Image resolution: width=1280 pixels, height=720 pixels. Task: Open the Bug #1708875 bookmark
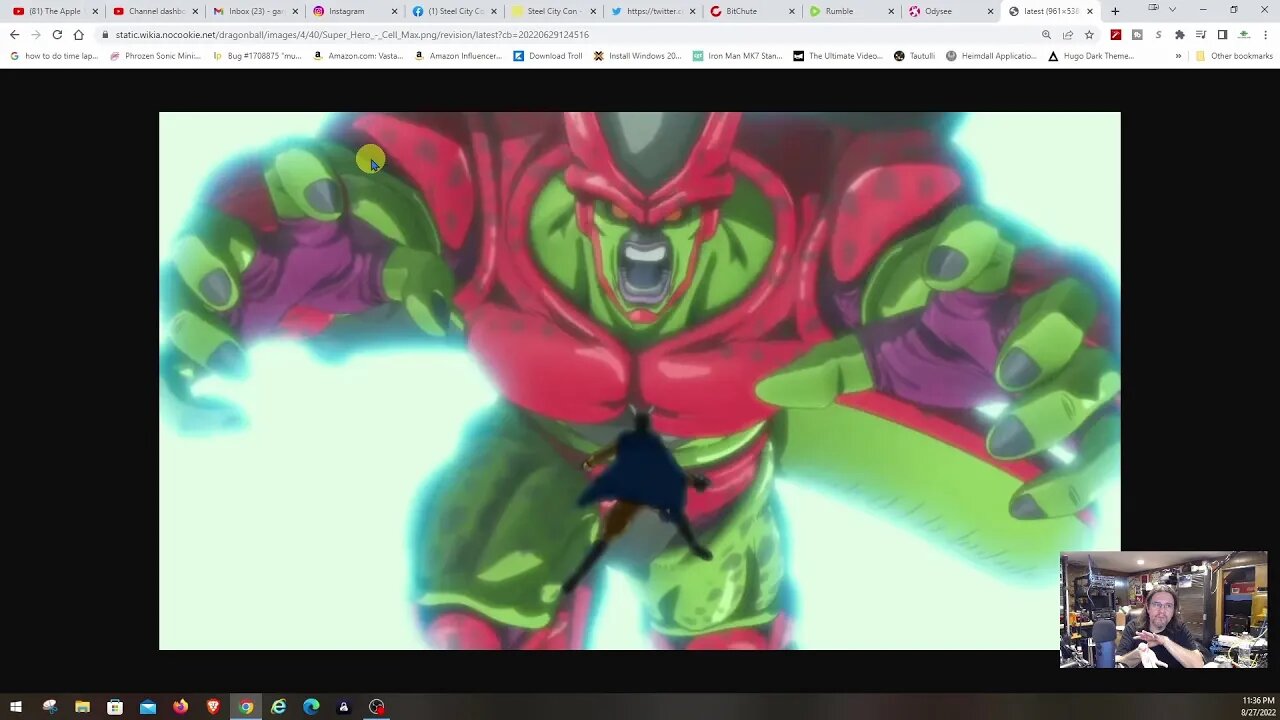tap(257, 56)
